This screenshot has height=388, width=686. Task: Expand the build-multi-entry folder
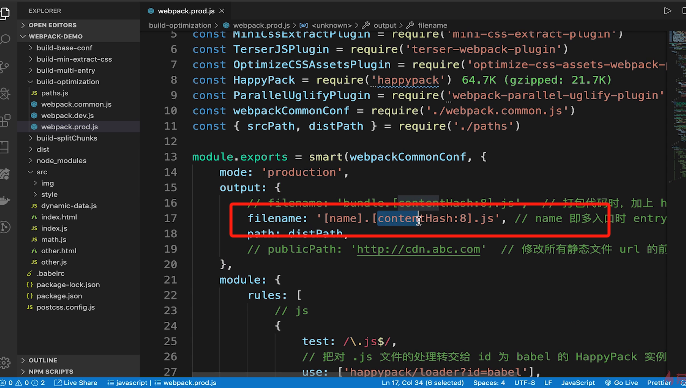pos(79,70)
